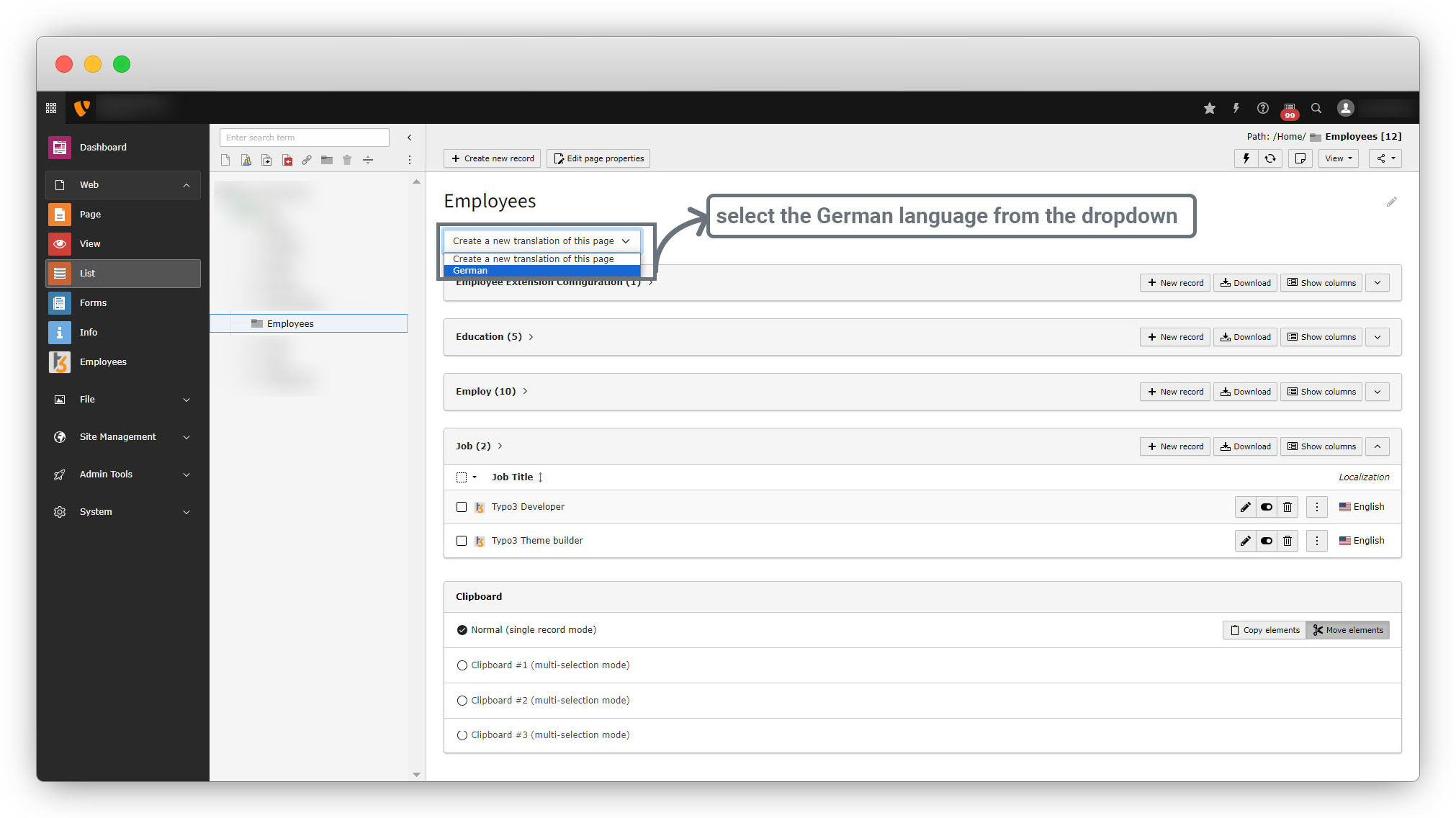The width and height of the screenshot is (1456, 818).
Task: Click the Create new record button
Action: coord(493,158)
